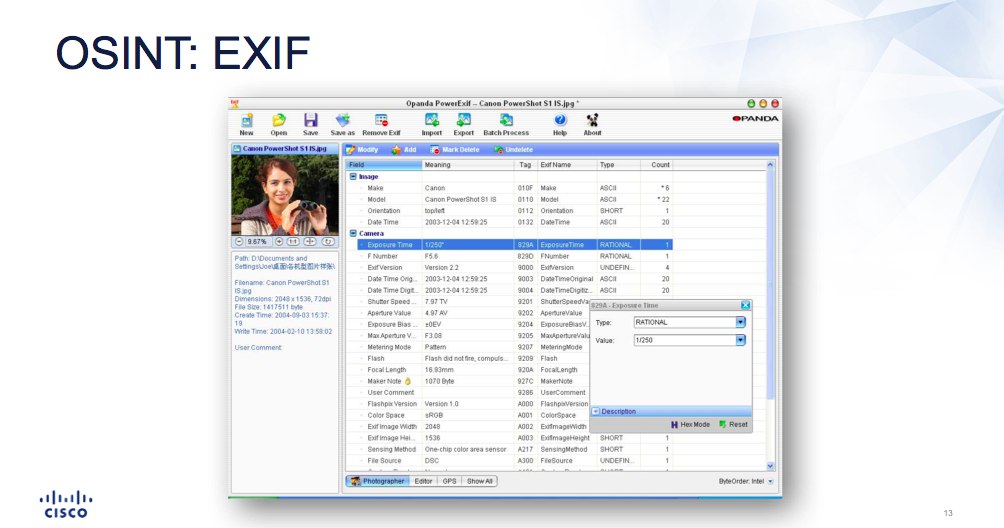The width and height of the screenshot is (1004, 528).
Task: Close the 829A Exposure Time popup
Action: (745, 306)
